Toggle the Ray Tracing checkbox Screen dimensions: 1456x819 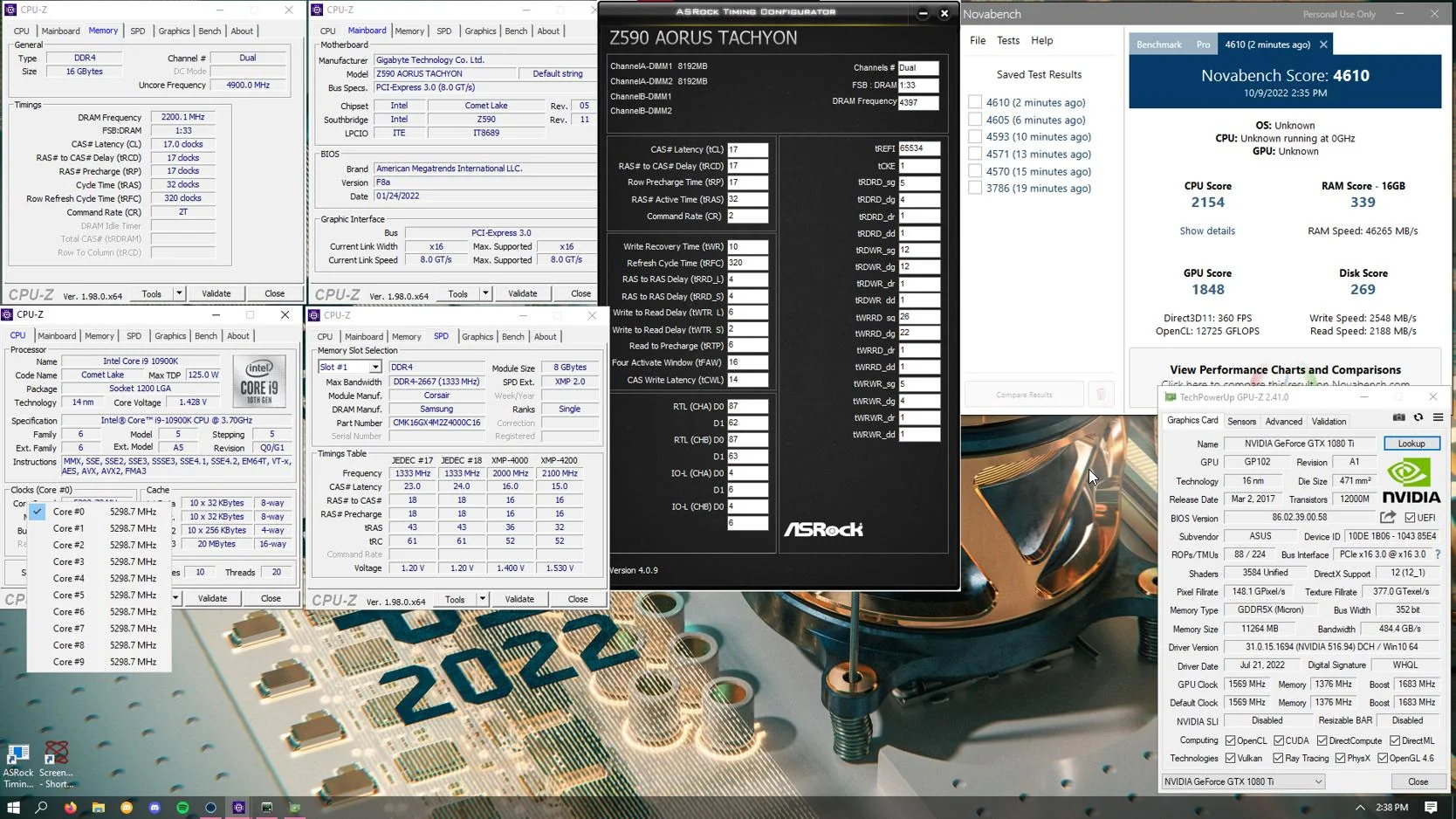point(1278,758)
